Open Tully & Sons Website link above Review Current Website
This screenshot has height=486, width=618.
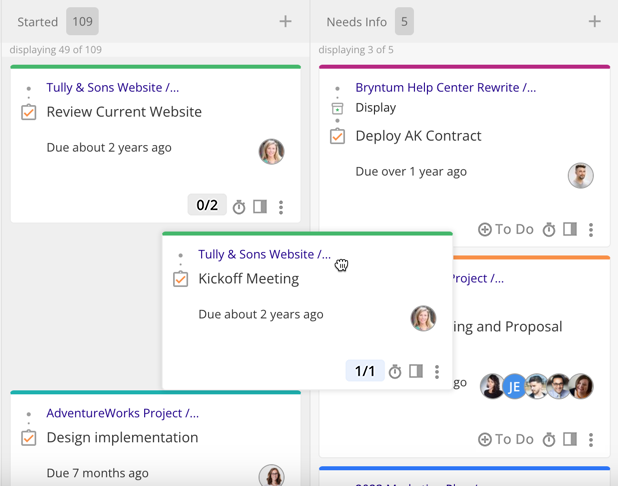[113, 88]
